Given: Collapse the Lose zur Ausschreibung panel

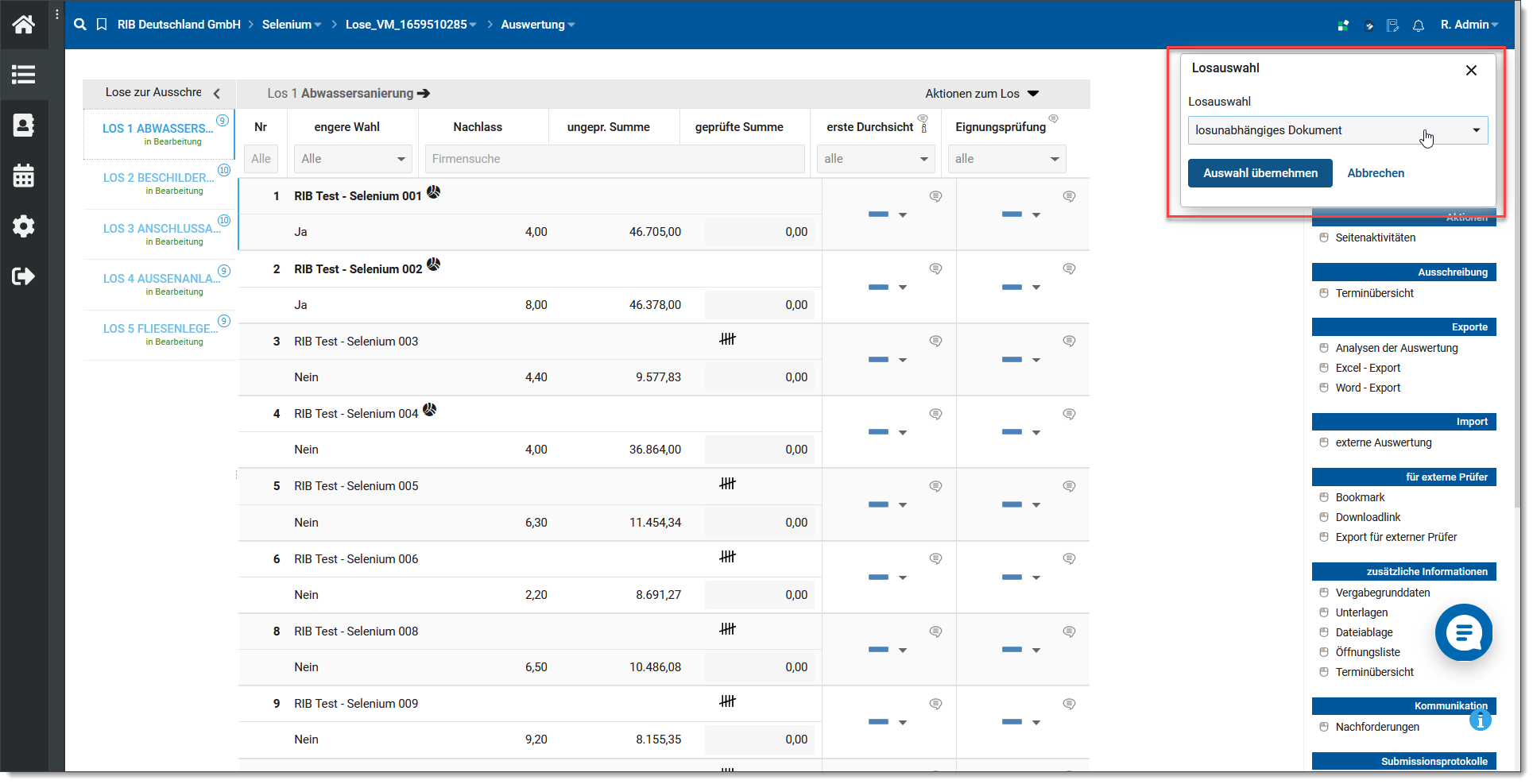Looking at the screenshot, I should point(217,93).
